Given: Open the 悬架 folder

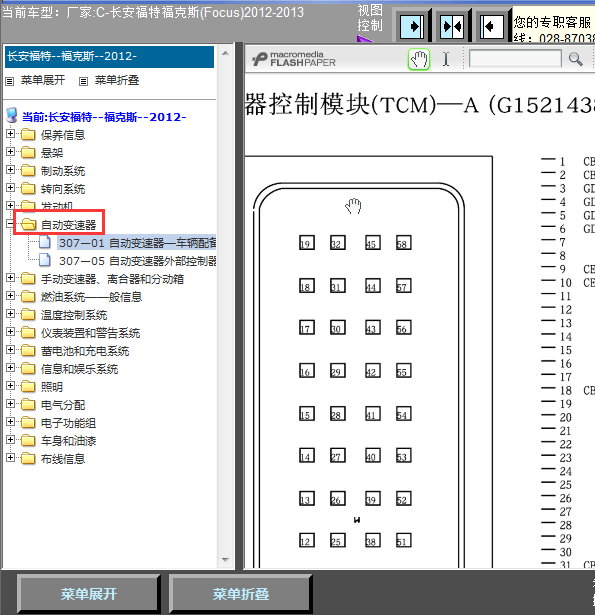Looking at the screenshot, I should coord(52,153).
